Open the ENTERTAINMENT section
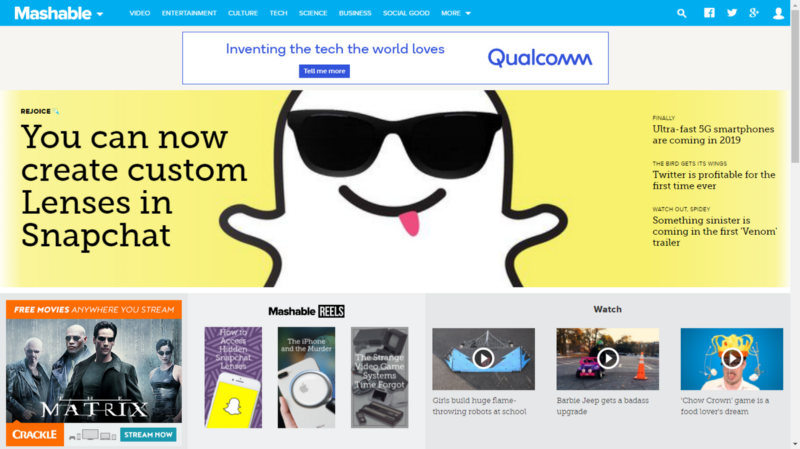This screenshot has height=449, width=800. point(189,13)
